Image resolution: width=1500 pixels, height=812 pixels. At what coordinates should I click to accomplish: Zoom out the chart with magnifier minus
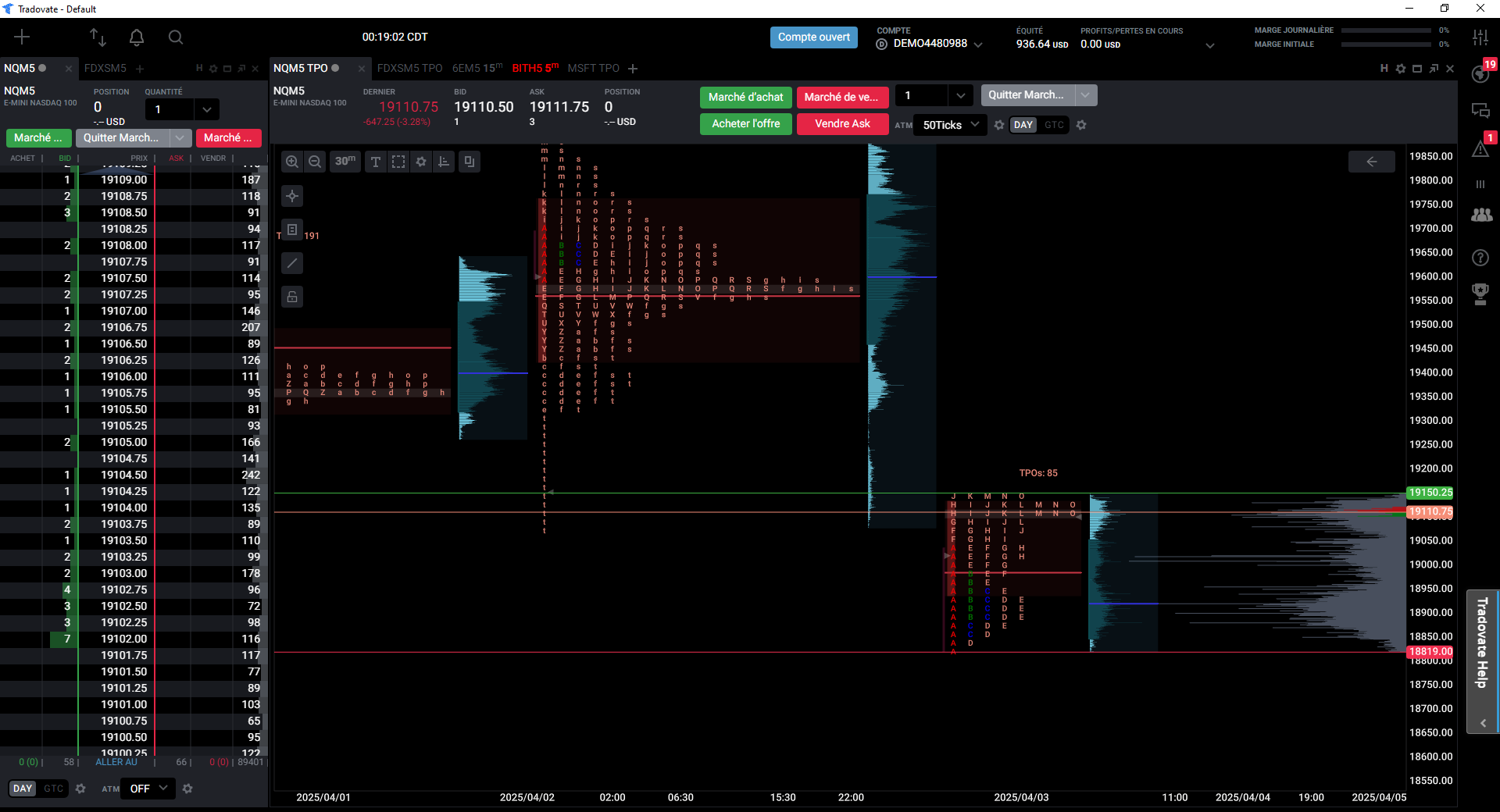(315, 162)
